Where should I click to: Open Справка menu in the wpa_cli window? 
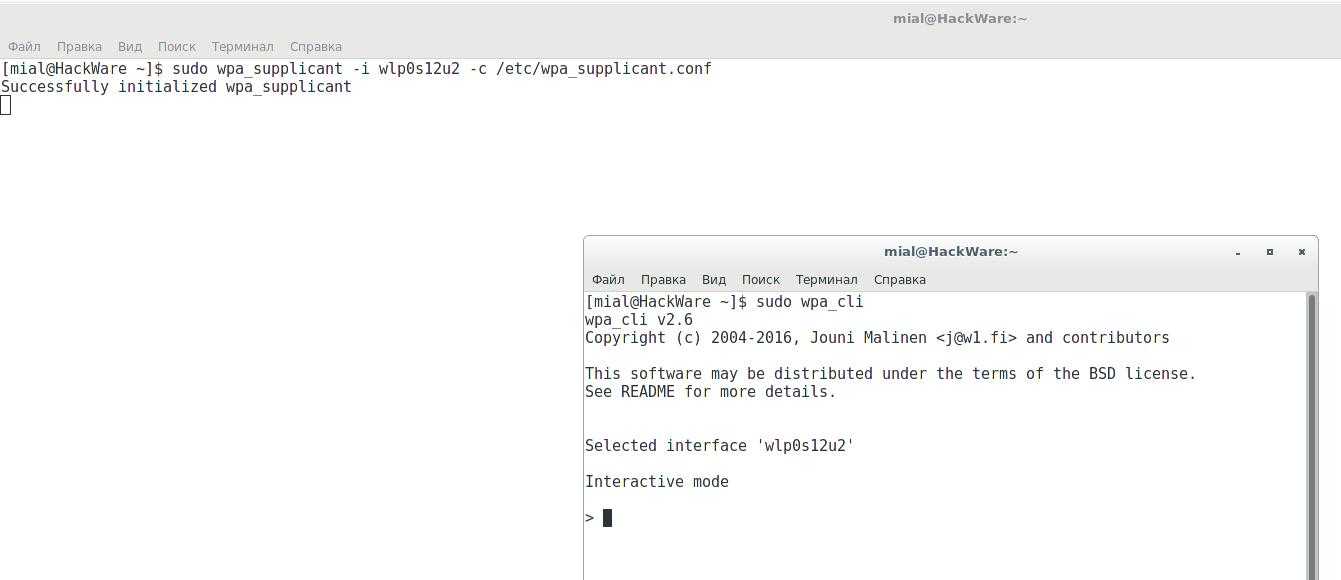899,280
